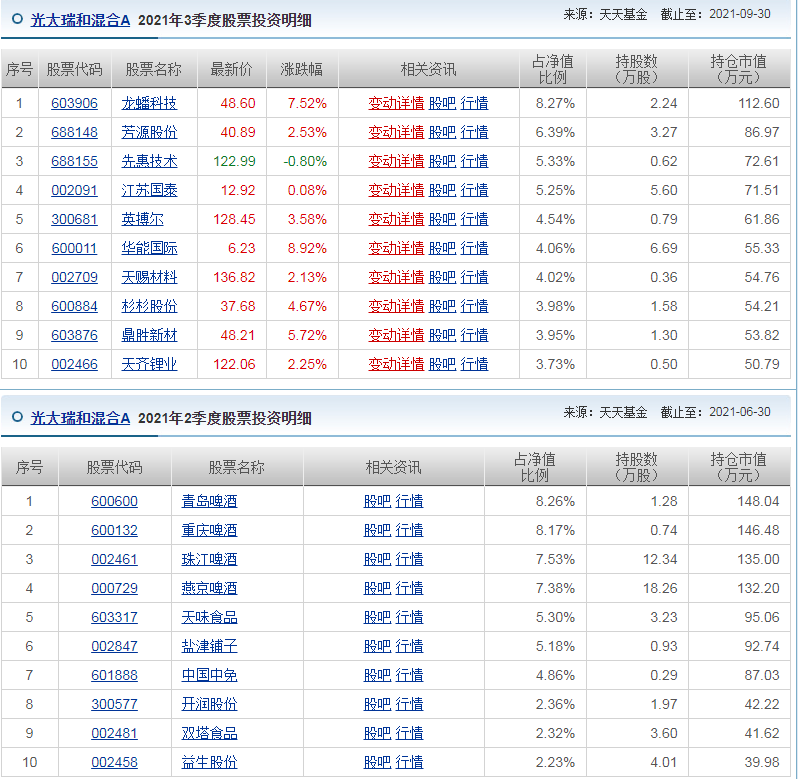Open 行情 for 盐津铺子 row
Image resolution: width=798 pixels, height=779 pixels.
(409, 646)
